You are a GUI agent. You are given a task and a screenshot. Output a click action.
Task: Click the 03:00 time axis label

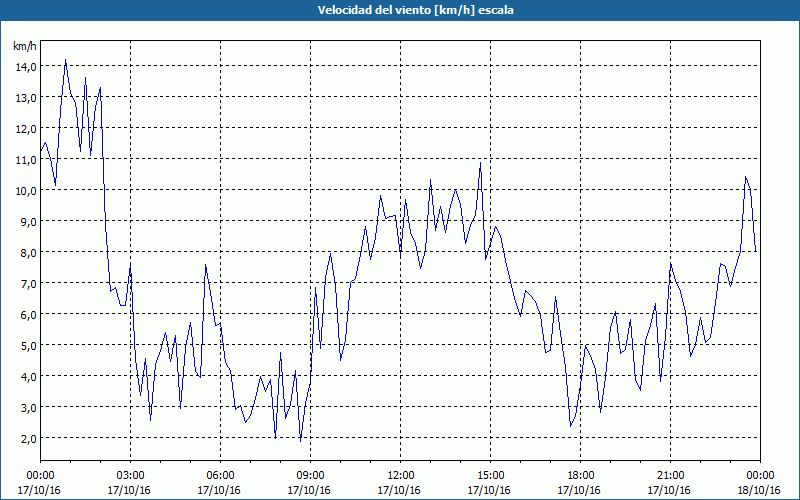tap(130, 476)
